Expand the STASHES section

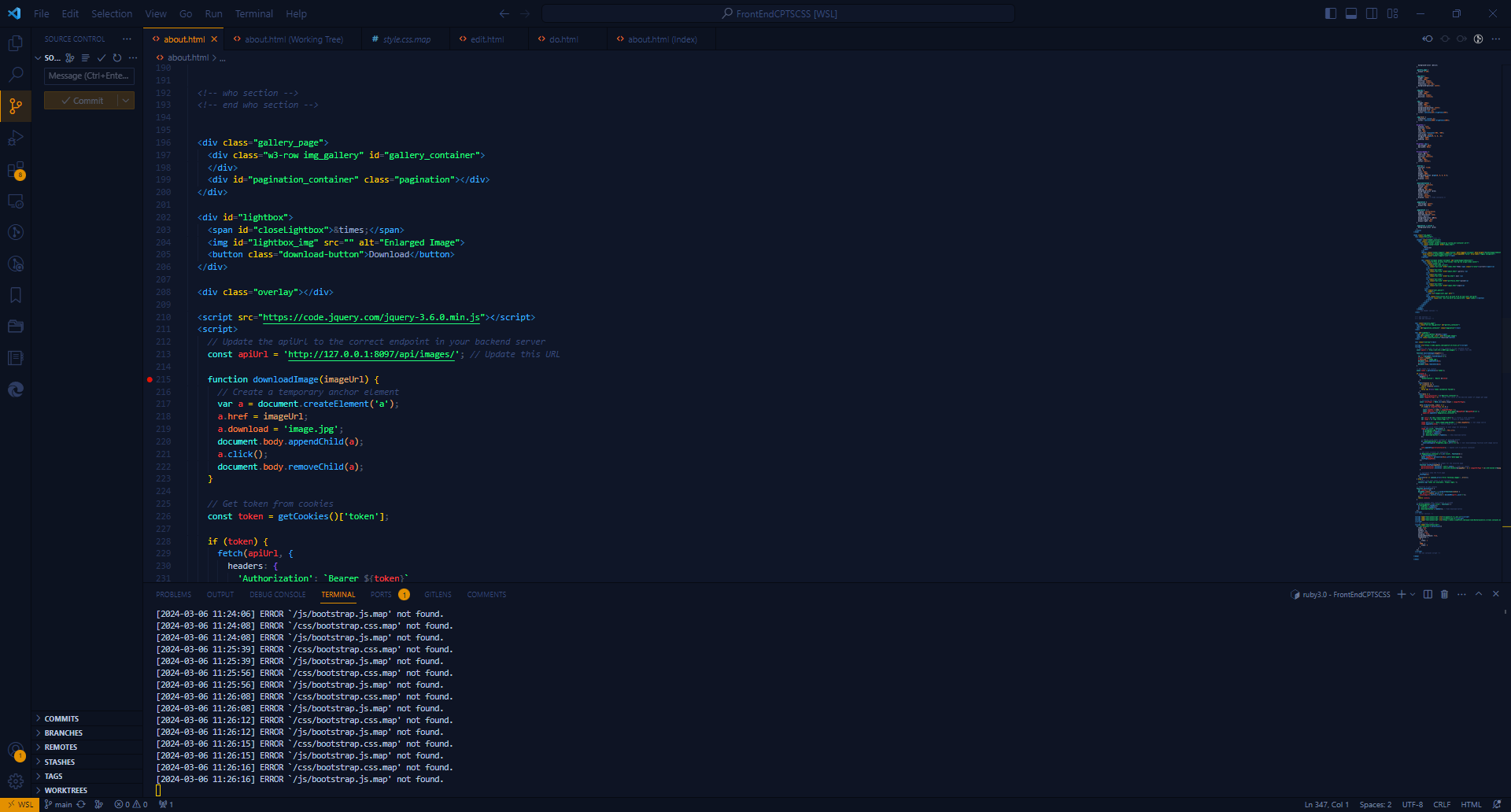(87, 762)
